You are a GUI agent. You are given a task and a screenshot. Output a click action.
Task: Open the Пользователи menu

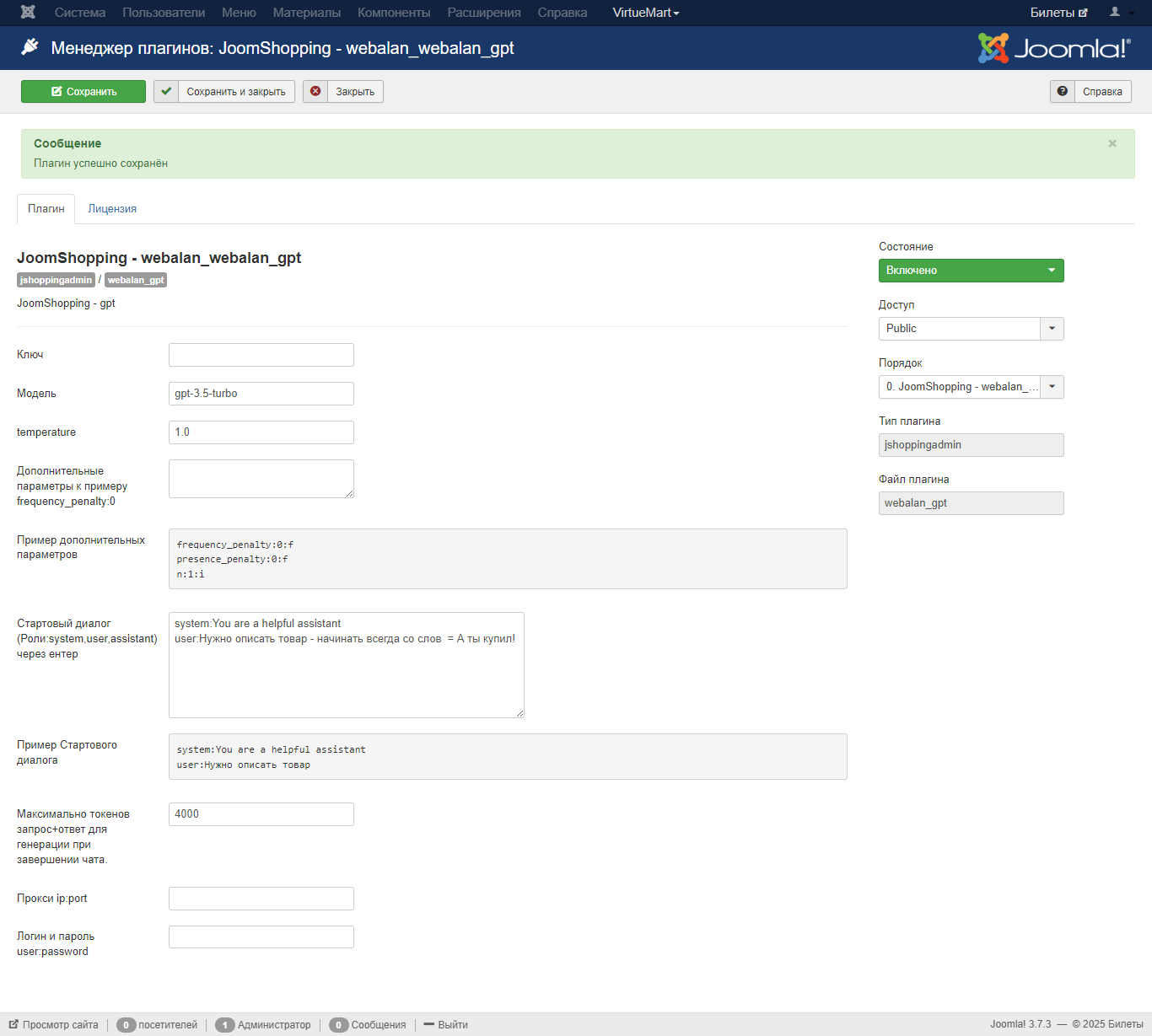pyautogui.click(x=164, y=13)
